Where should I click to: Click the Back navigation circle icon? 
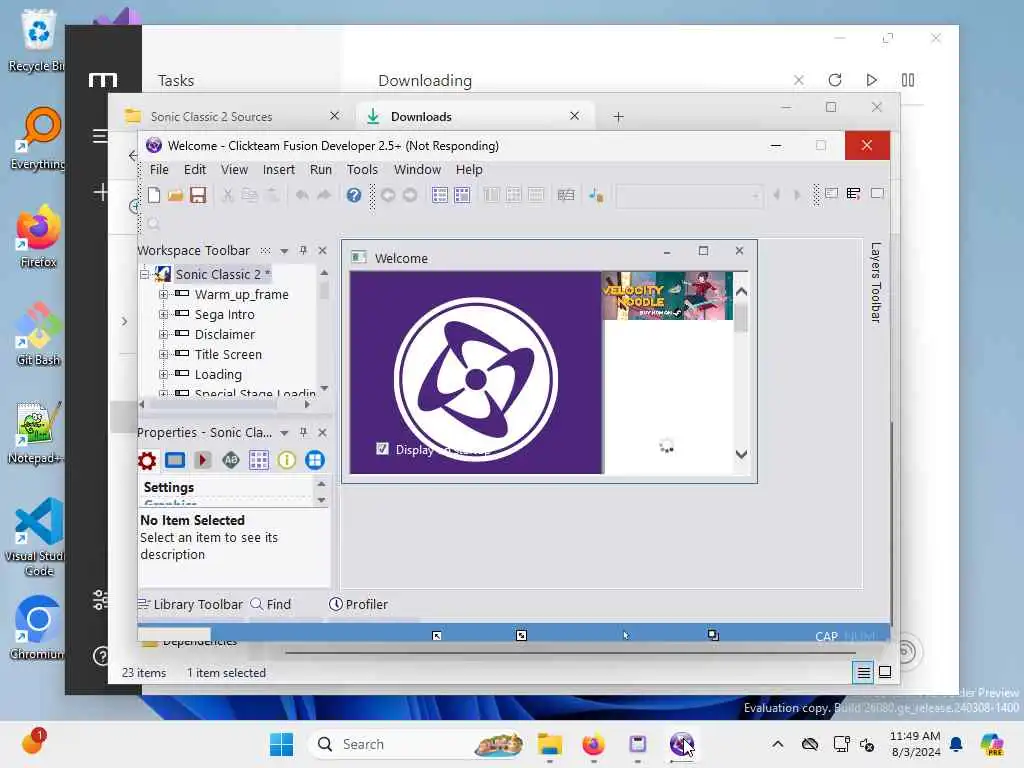point(388,195)
